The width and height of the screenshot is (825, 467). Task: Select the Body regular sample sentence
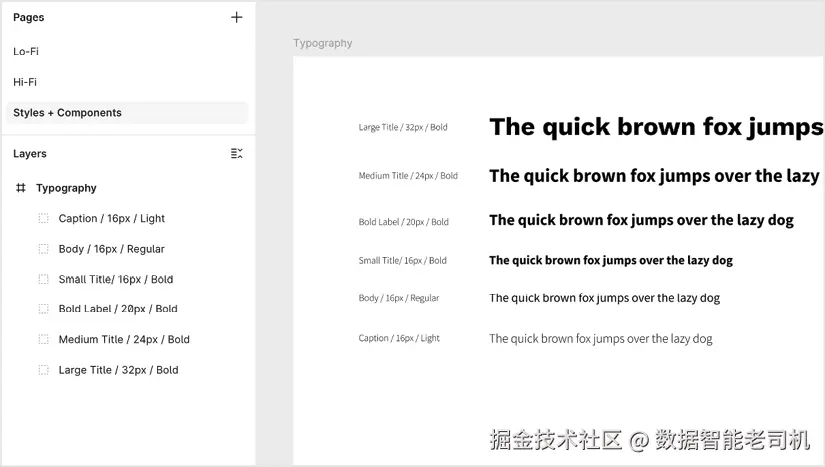tap(604, 298)
